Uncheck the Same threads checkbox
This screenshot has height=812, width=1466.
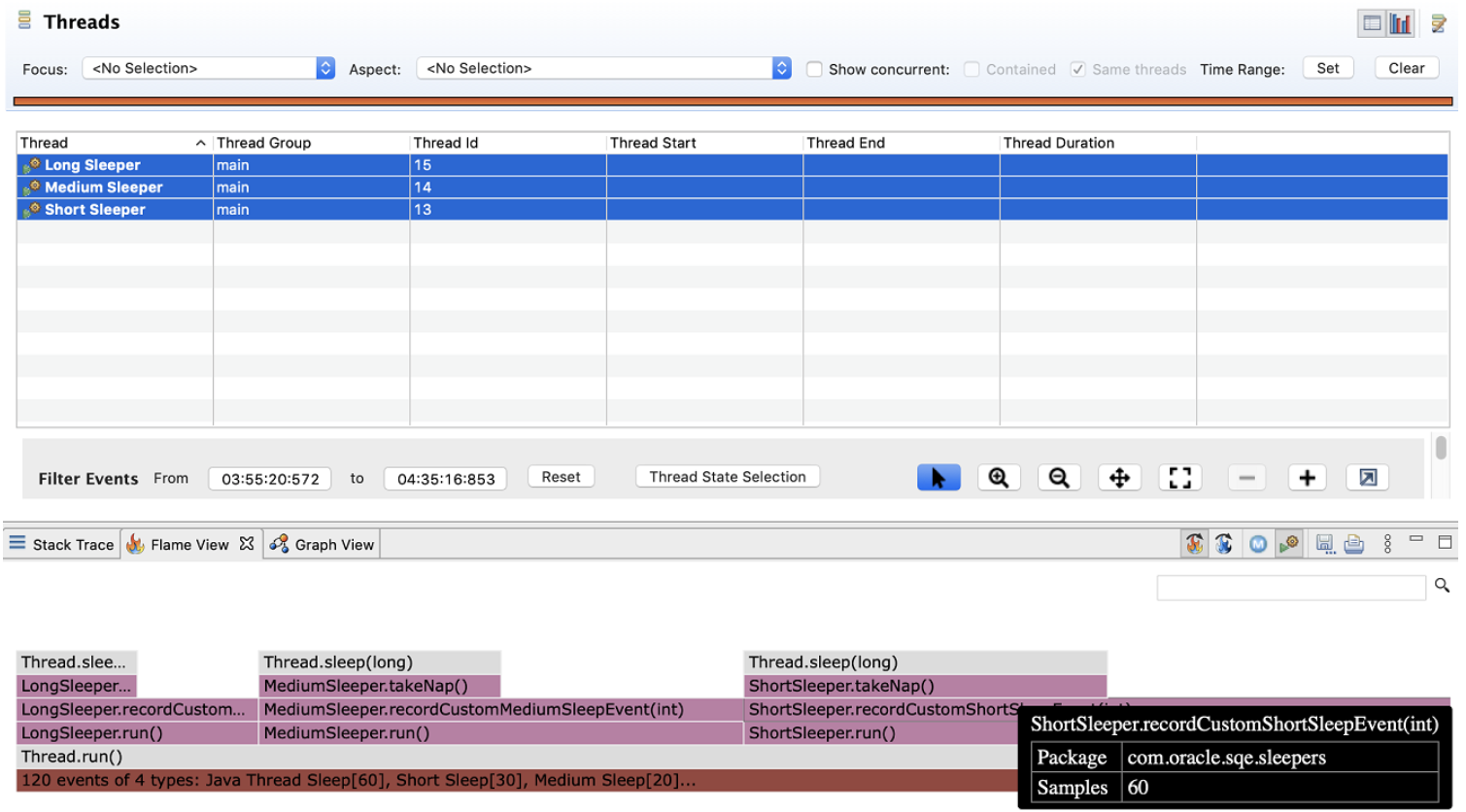click(x=1078, y=68)
